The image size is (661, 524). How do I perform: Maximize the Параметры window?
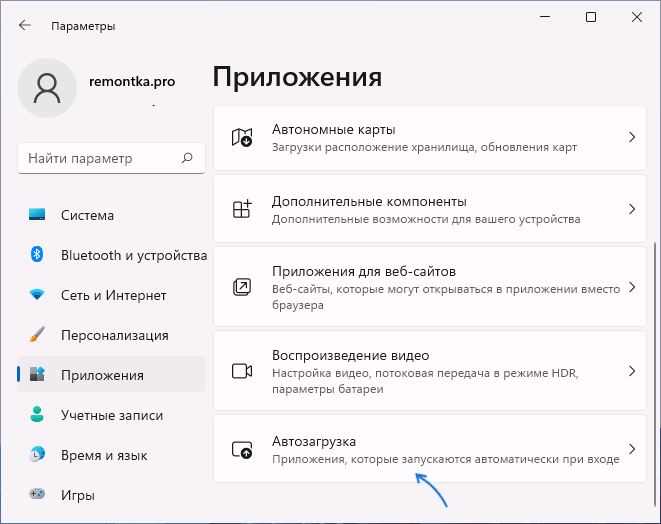pyautogui.click(x=591, y=17)
